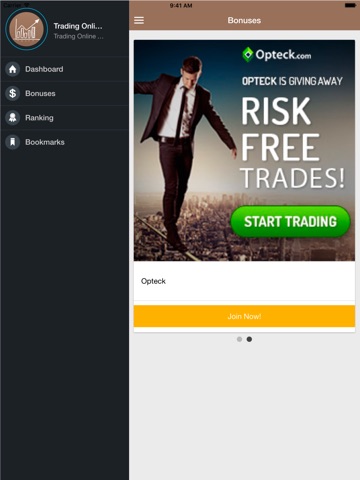Screen dimensions: 360x480
Task: Tap the Opteck card title text
Action: pos(153,281)
